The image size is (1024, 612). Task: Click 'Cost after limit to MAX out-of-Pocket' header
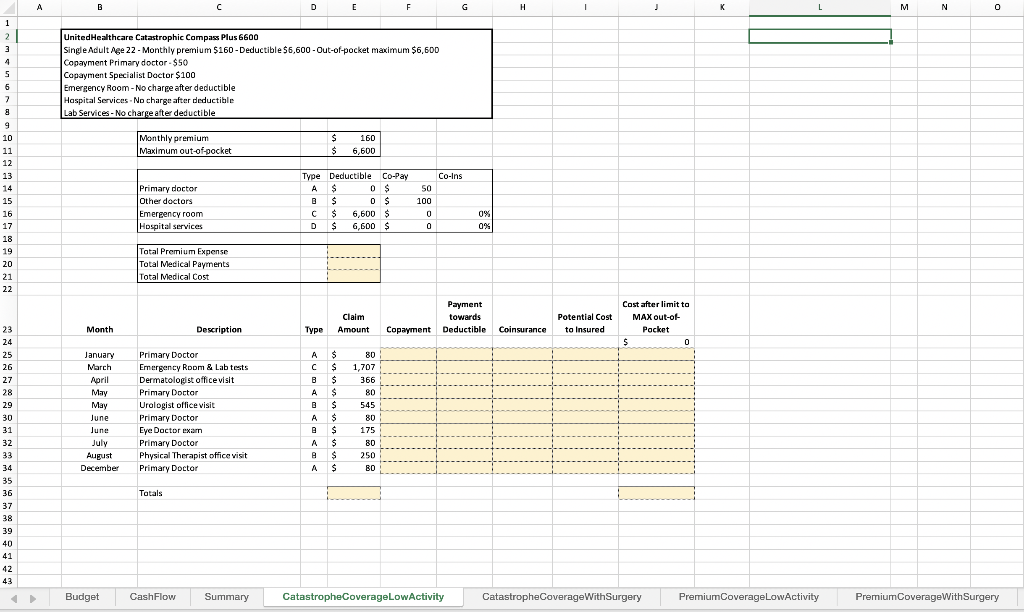[656, 317]
